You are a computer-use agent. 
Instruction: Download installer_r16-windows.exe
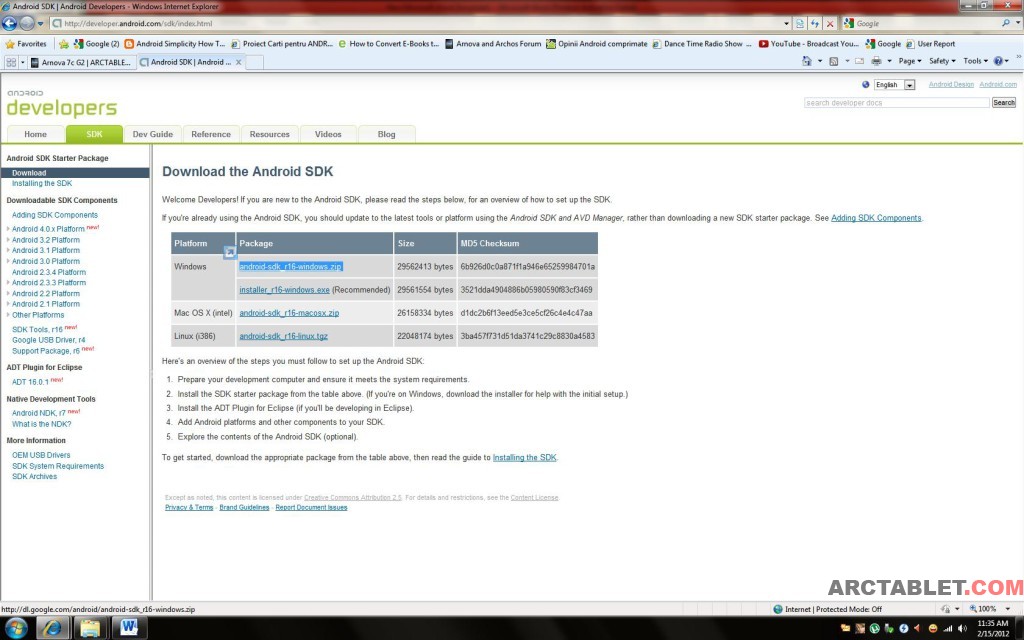coord(284,290)
